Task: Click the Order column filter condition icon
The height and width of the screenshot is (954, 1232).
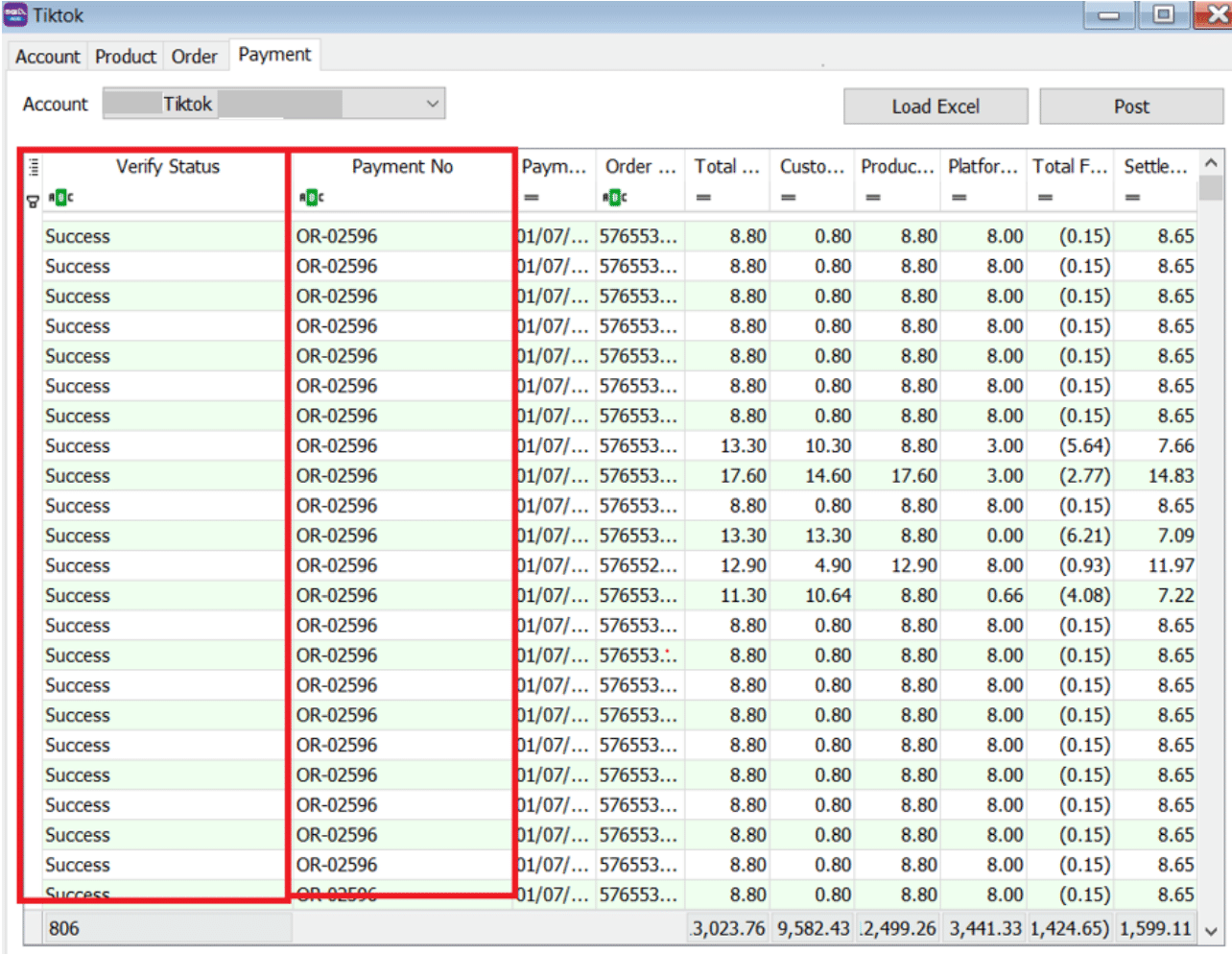Action: tap(615, 198)
